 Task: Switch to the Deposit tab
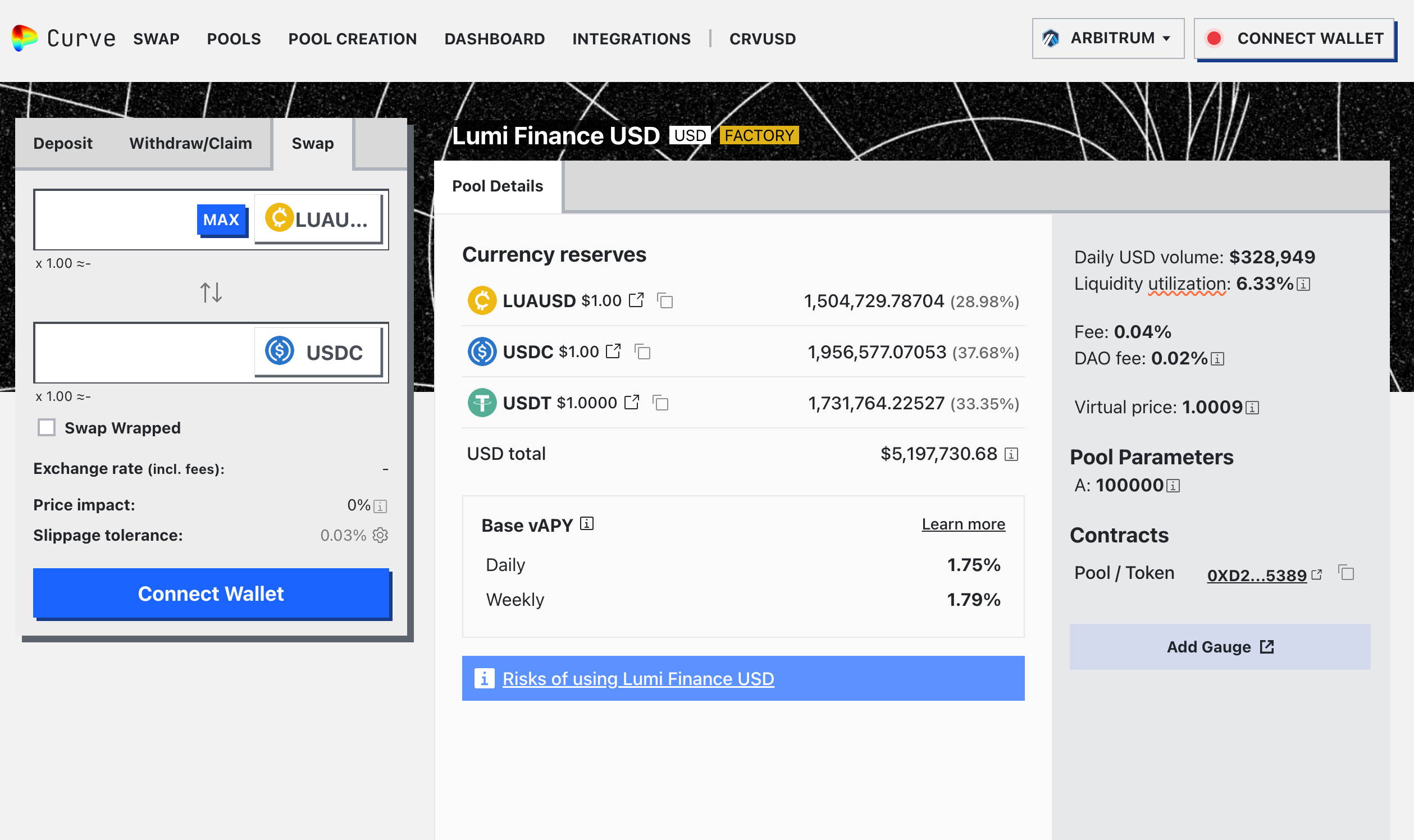[62, 143]
